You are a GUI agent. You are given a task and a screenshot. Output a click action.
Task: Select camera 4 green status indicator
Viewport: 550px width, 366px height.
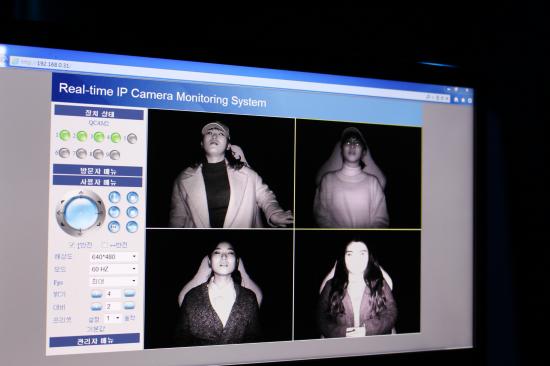(115, 138)
